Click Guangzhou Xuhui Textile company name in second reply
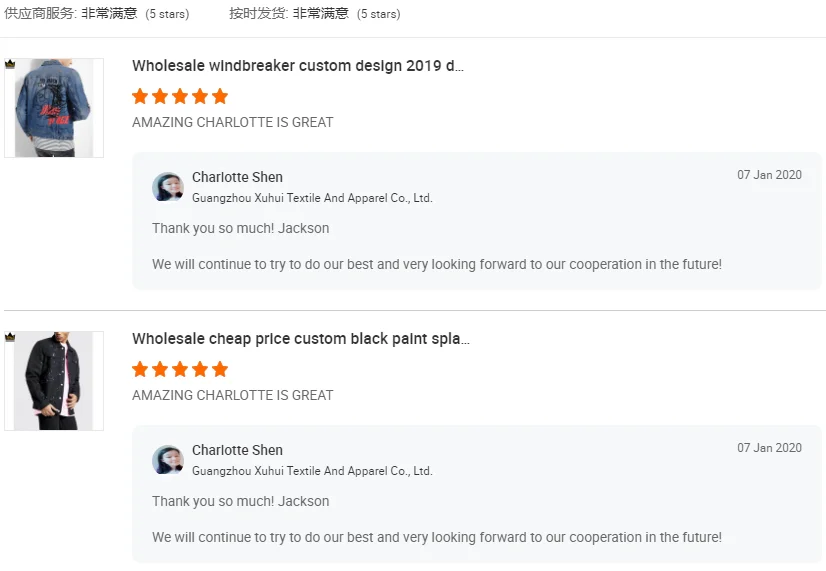Image resolution: width=826 pixels, height=571 pixels. click(312, 471)
